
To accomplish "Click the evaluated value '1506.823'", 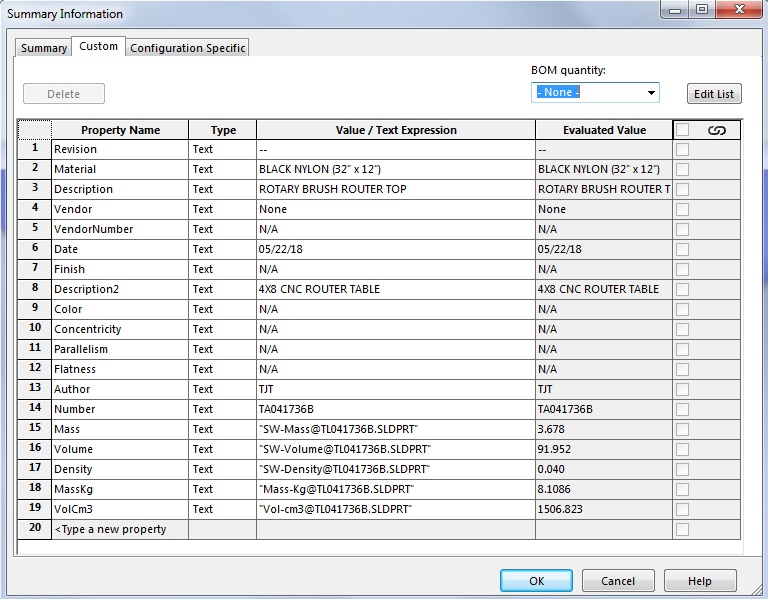I will coord(604,509).
